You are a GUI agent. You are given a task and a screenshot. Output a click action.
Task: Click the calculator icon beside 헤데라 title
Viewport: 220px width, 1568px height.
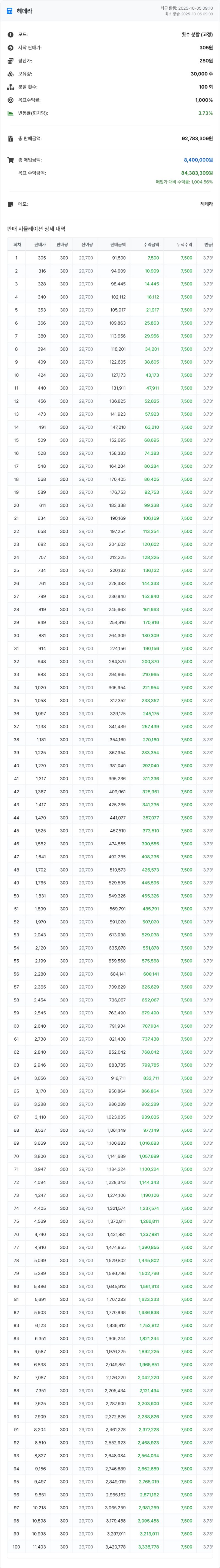click(10, 11)
